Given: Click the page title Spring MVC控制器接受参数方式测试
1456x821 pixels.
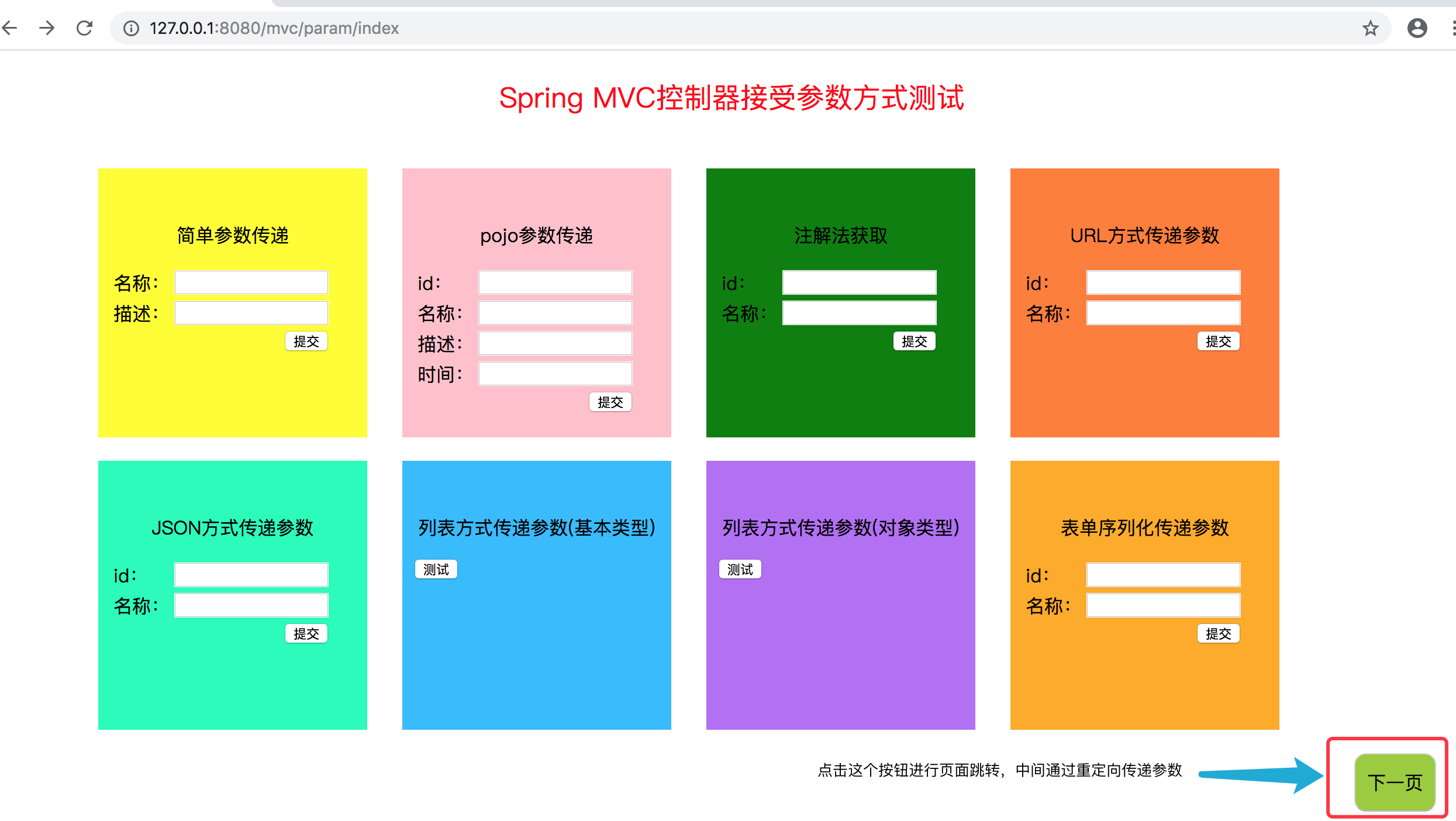Looking at the screenshot, I should pyautogui.click(x=731, y=98).
